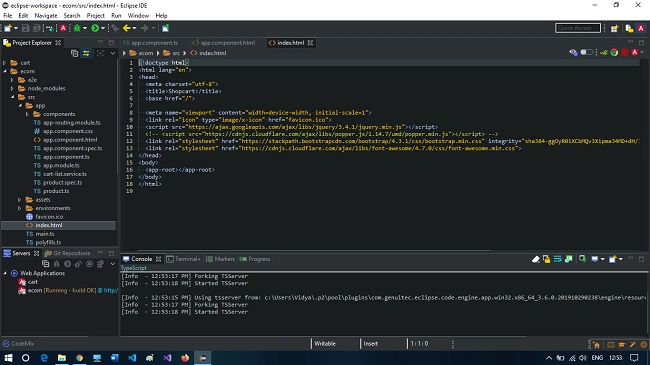Open the Project menu

(95, 16)
